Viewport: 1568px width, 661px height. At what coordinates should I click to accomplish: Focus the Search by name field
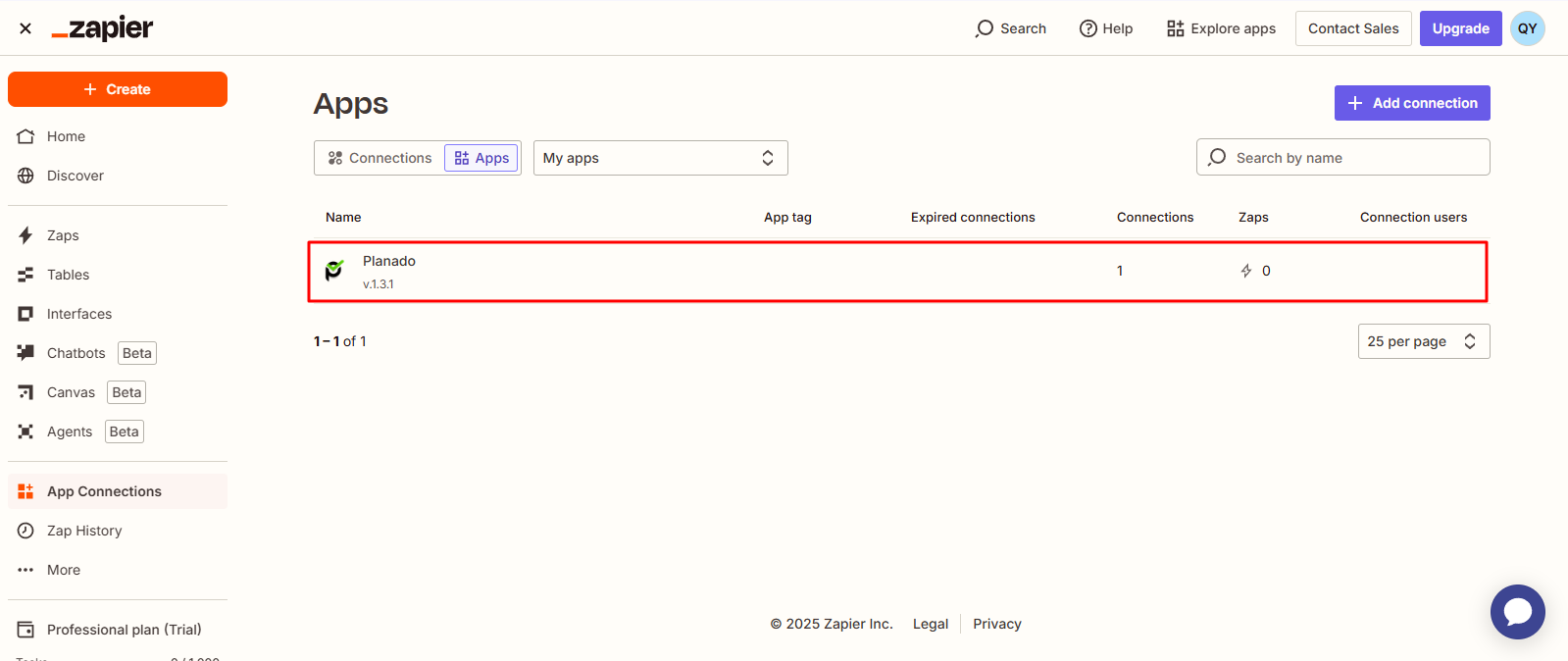[x=1343, y=157]
